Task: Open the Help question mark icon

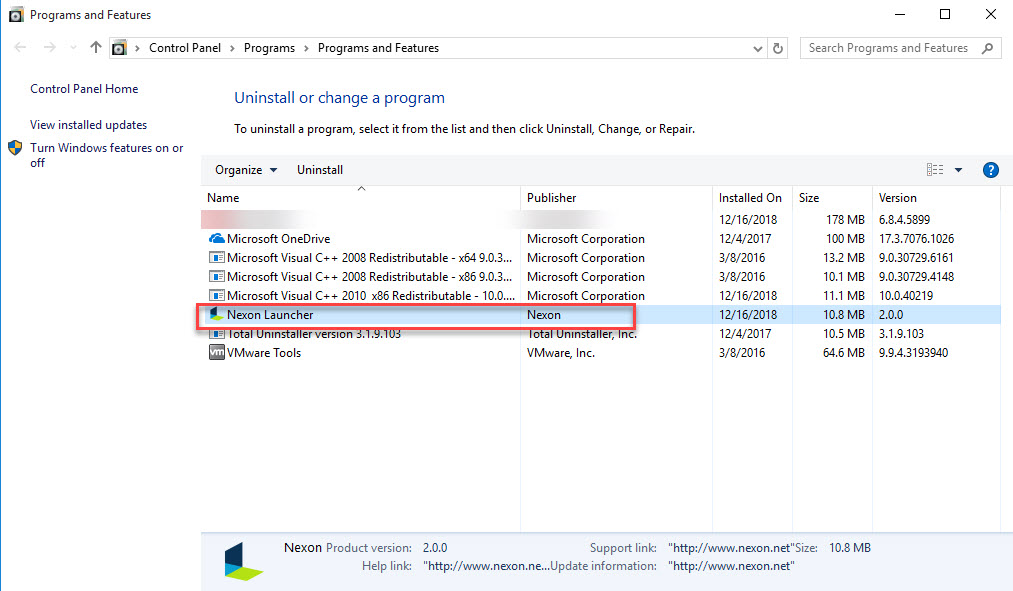Action: click(x=990, y=170)
